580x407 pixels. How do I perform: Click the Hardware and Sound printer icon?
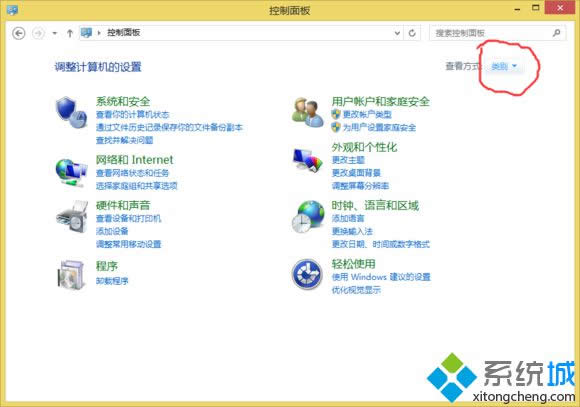[x=72, y=217]
